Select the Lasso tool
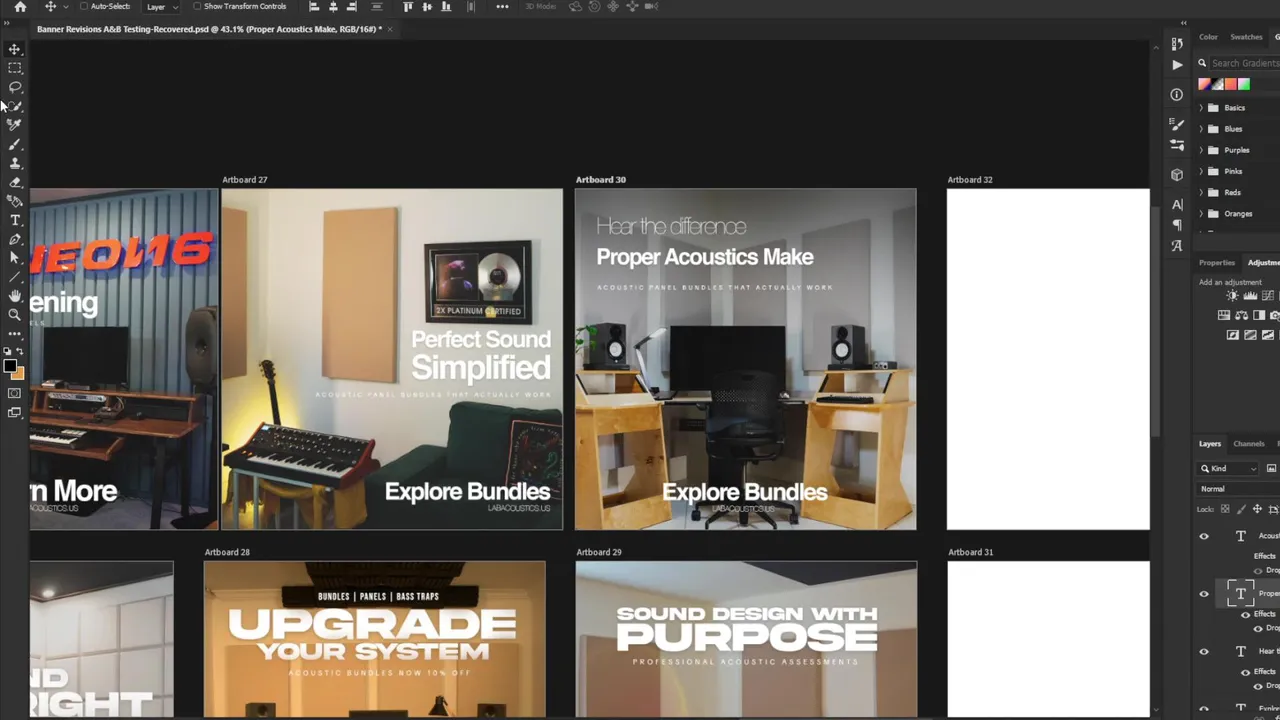This screenshot has width=1280, height=720. click(15, 87)
